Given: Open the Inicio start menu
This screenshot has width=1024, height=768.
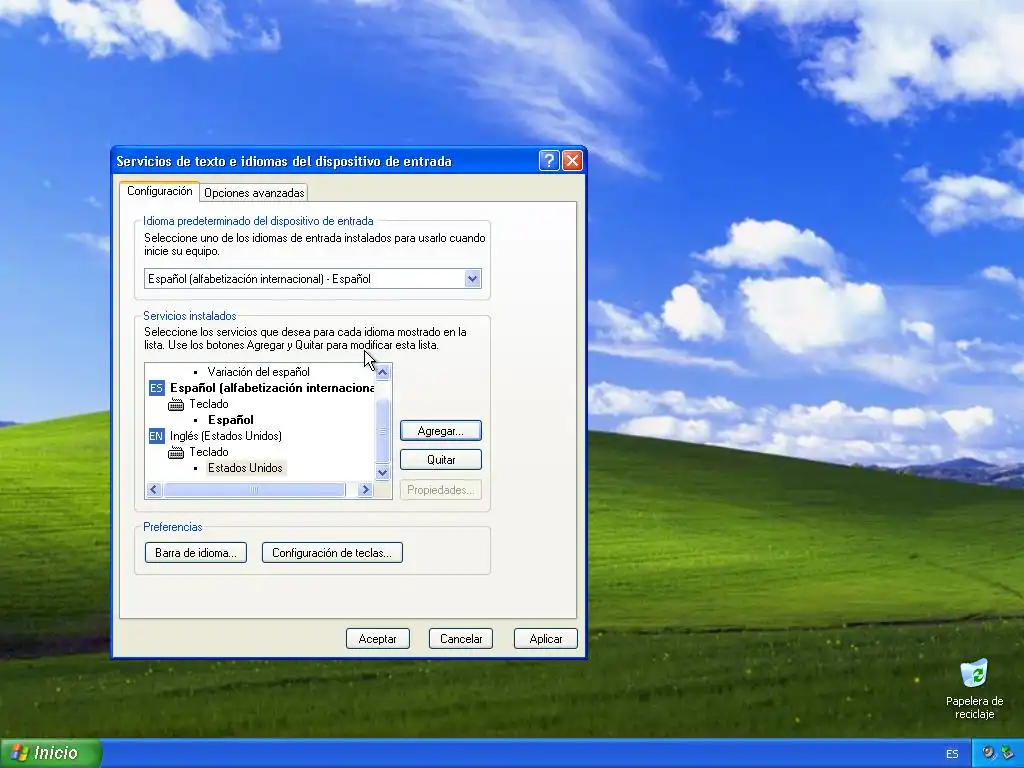Looking at the screenshot, I should [x=50, y=753].
